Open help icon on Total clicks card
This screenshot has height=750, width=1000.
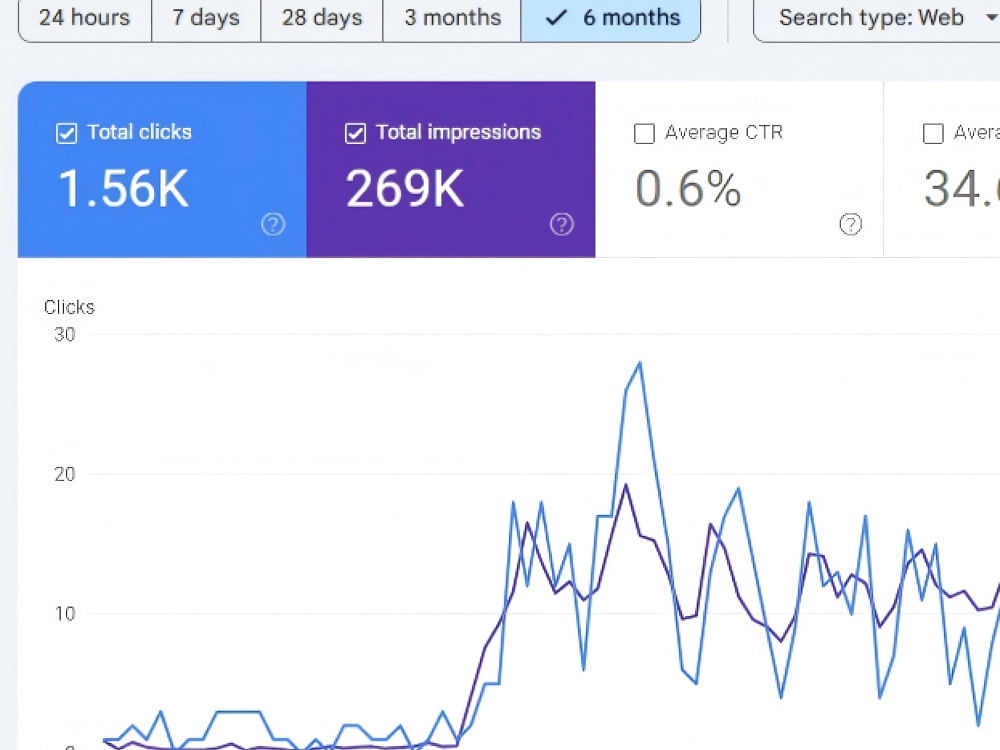tap(273, 224)
